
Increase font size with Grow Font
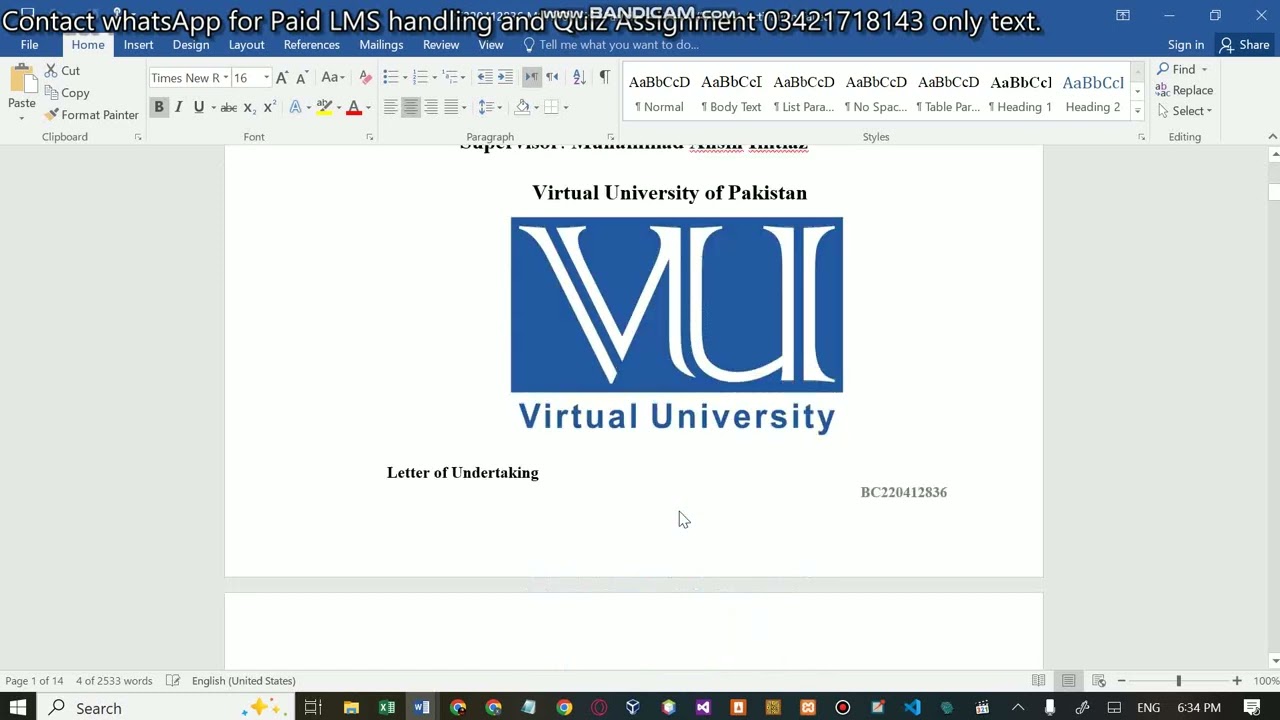[282, 78]
